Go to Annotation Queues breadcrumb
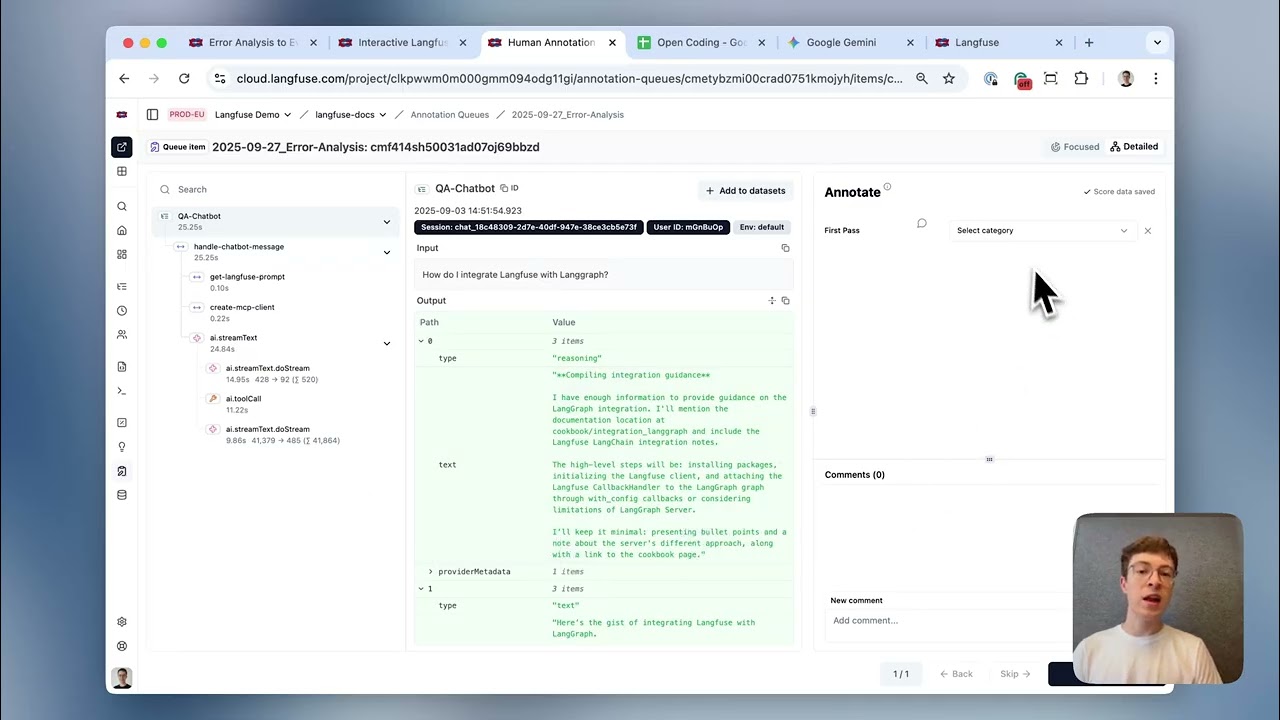Screen dimensions: 1280x720 tap(450, 115)
